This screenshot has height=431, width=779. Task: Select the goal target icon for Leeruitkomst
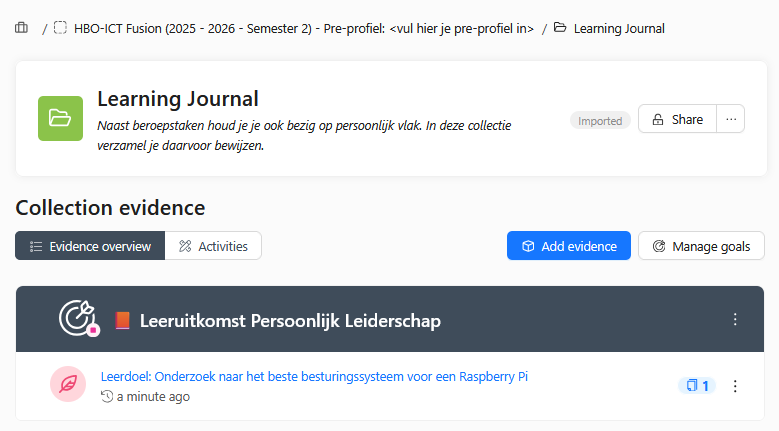pos(78,318)
